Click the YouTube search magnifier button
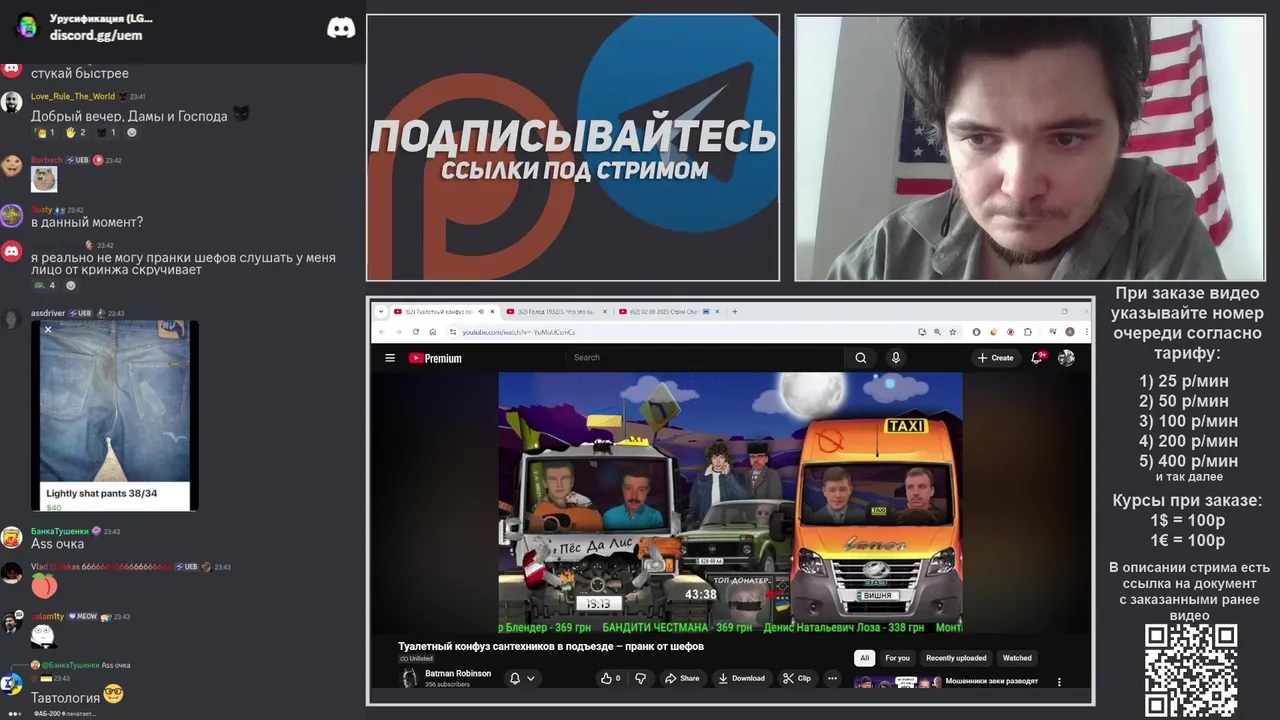1280x720 pixels. [x=861, y=358]
